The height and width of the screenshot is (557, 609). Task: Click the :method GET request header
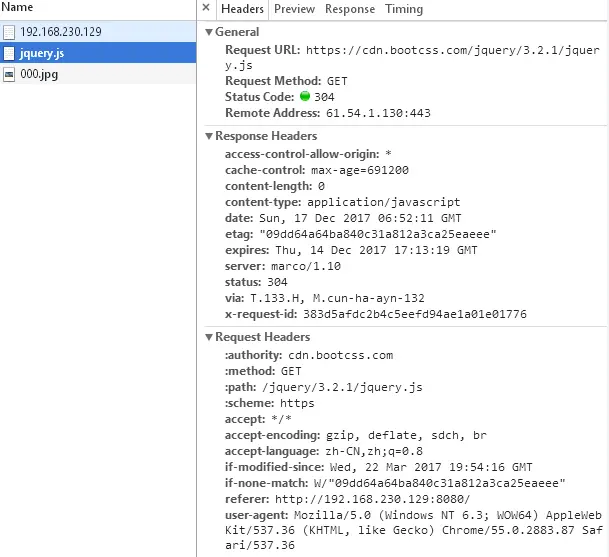263,371
